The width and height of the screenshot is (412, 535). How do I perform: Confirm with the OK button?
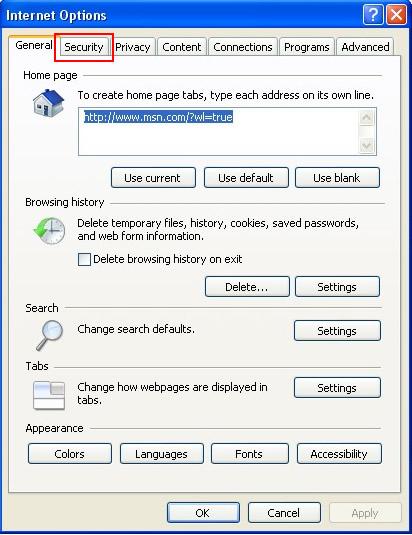(x=203, y=512)
